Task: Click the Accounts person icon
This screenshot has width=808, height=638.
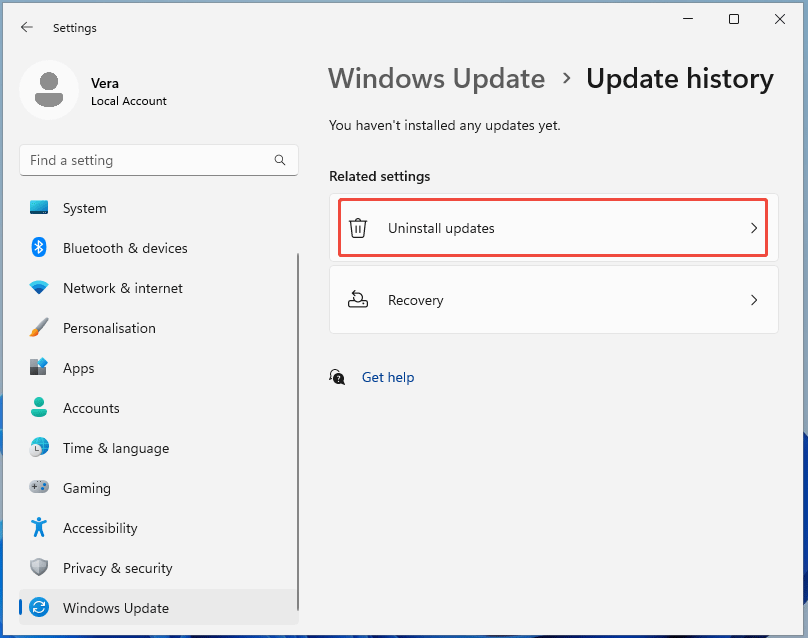Action: pos(39,408)
